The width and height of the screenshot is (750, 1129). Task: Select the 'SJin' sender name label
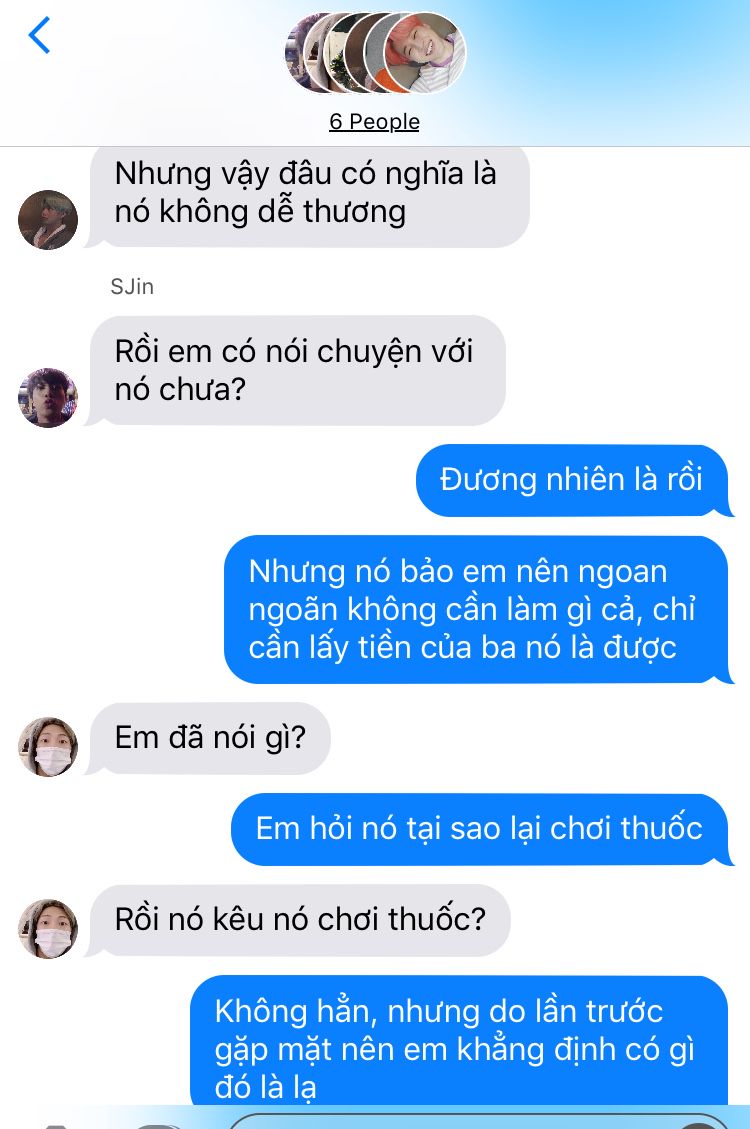[x=132, y=287]
